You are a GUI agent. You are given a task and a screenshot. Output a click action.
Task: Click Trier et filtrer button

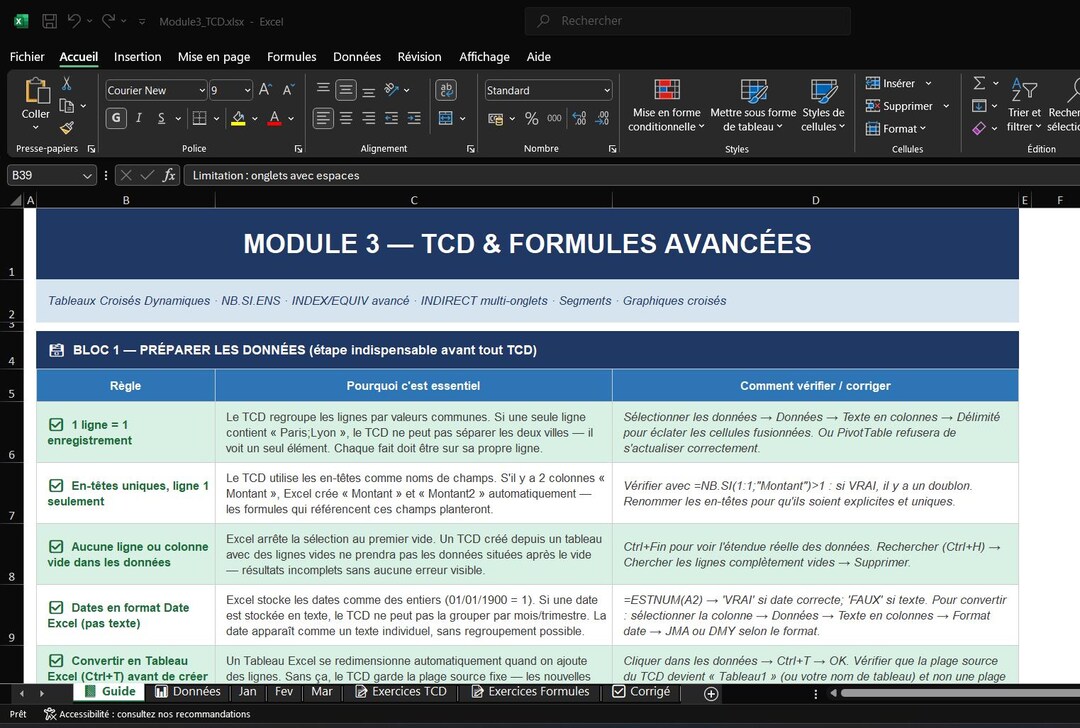[1024, 105]
